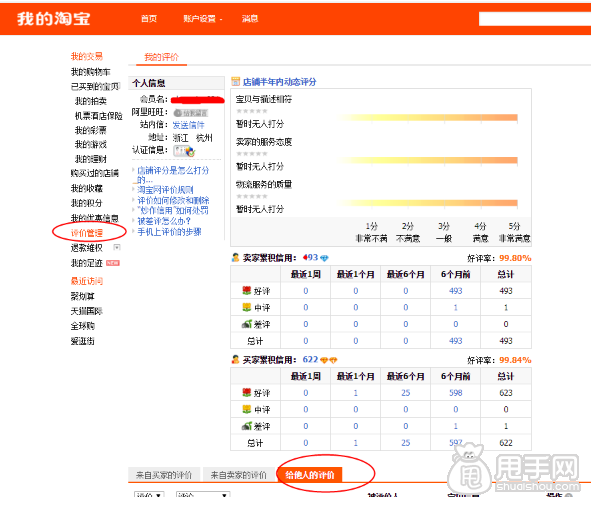Click the blue diamond beside seller credit 493
Image resolution: width=594 pixels, height=506 pixels.
pos(324,258)
